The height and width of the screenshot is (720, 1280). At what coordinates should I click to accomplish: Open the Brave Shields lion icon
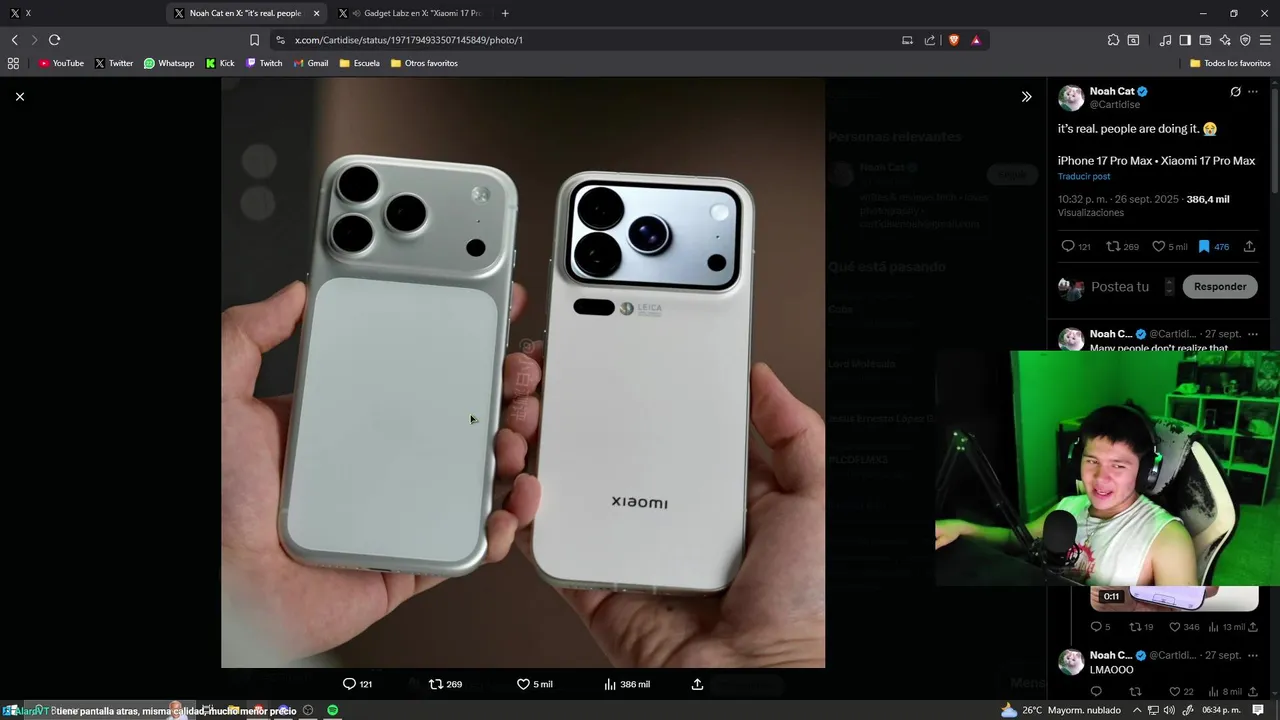coord(954,40)
